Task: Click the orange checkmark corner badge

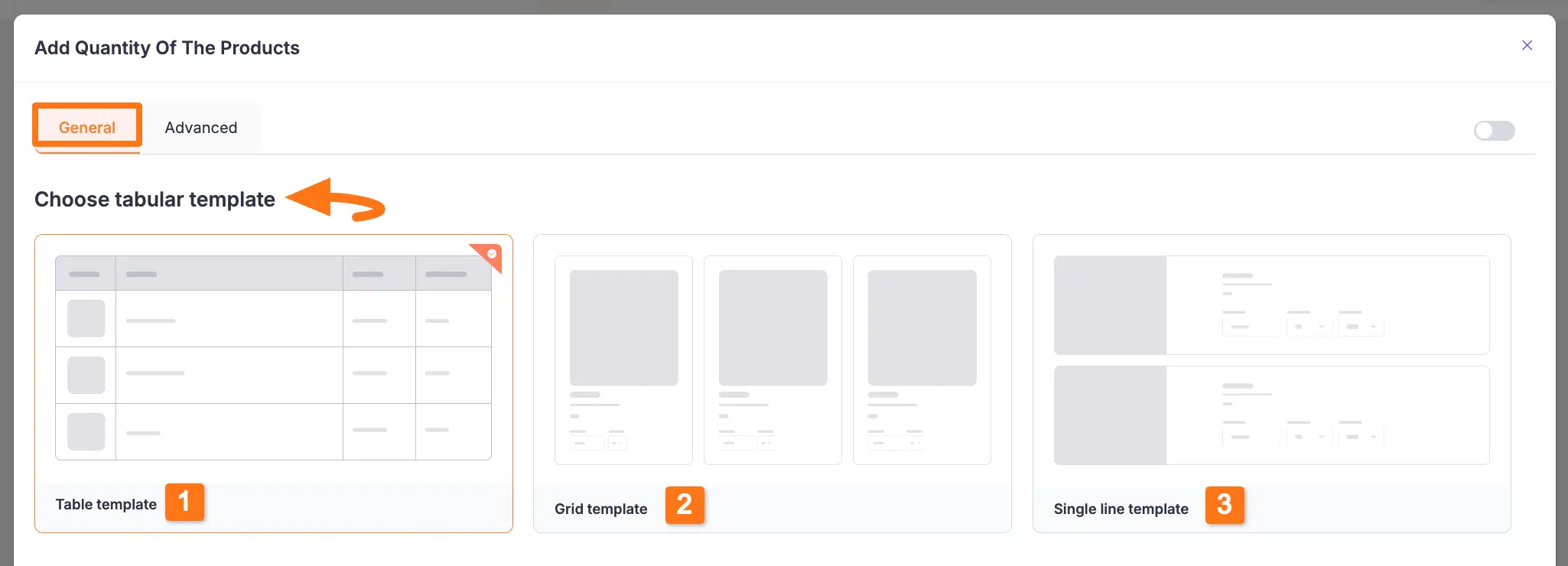Action: 490,255
